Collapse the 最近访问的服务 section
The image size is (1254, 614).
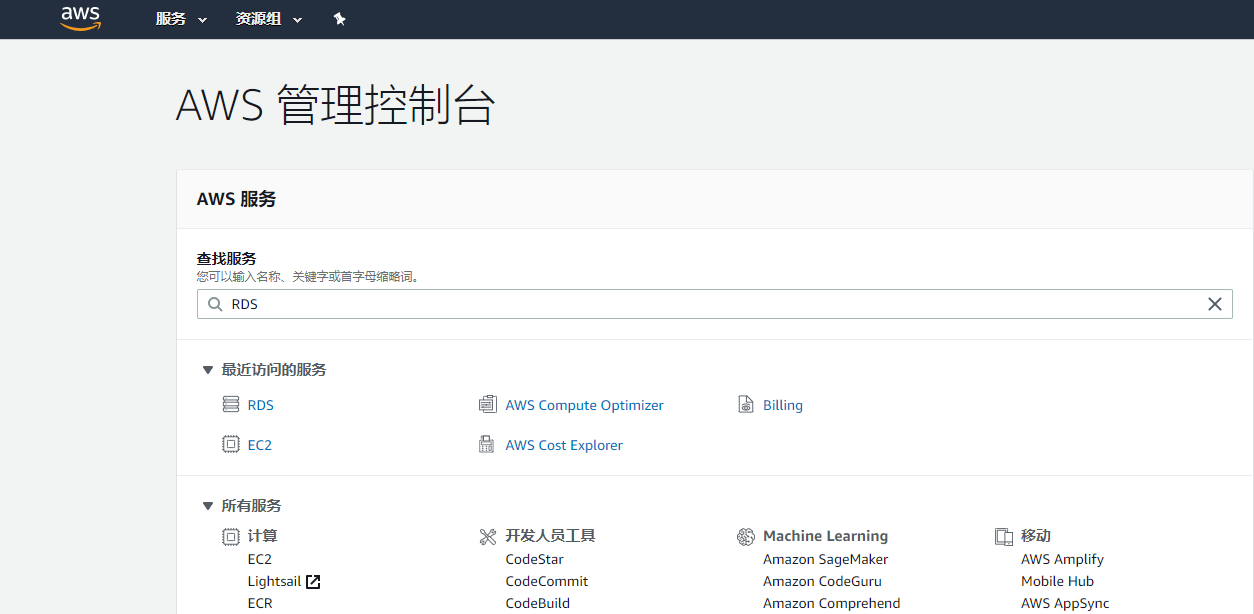click(208, 370)
